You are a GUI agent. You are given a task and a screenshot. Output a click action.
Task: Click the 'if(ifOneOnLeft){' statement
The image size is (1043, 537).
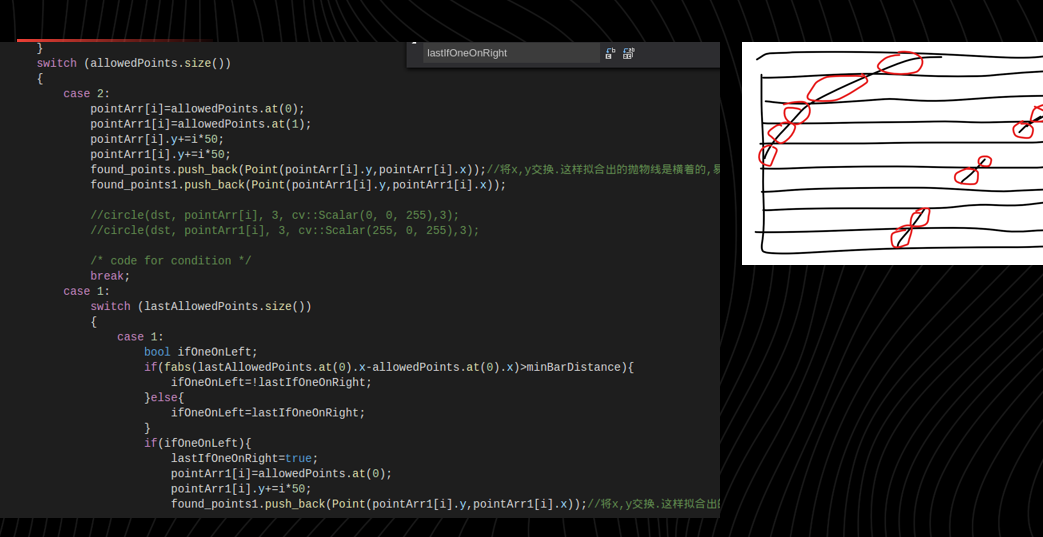pyautogui.click(x=197, y=443)
